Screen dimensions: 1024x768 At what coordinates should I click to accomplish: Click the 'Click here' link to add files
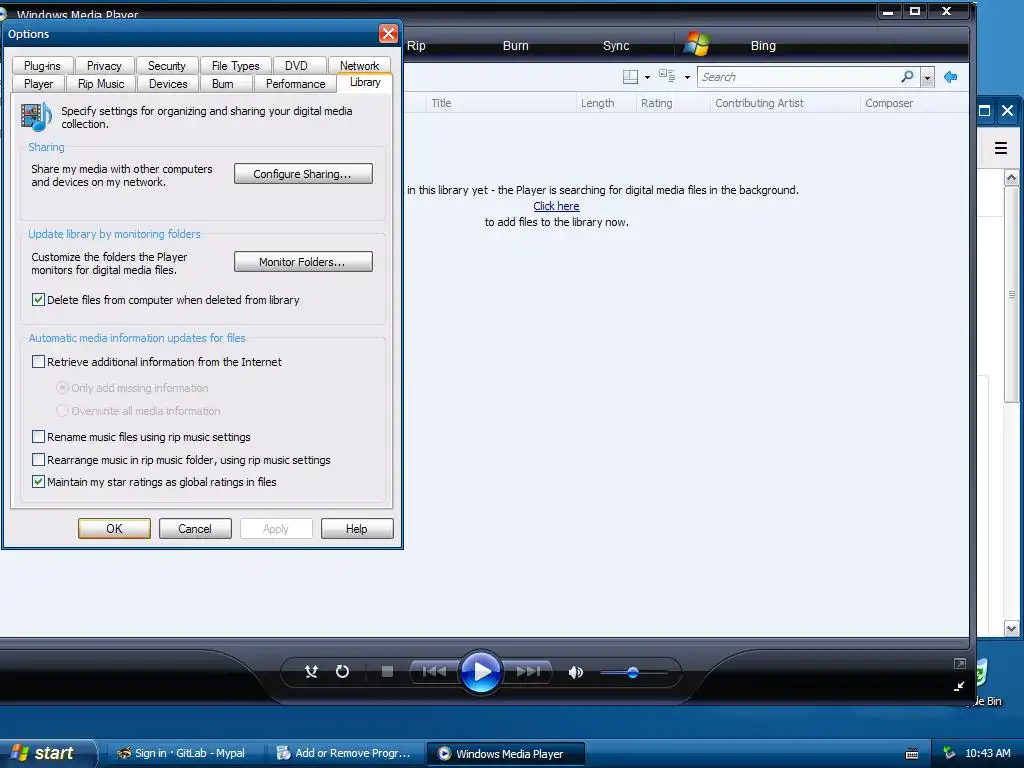pos(556,206)
